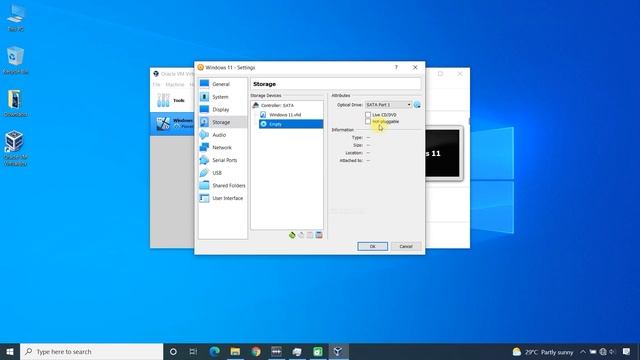The image size is (640, 360).
Task: Open the Display settings category
Action: click(x=222, y=109)
